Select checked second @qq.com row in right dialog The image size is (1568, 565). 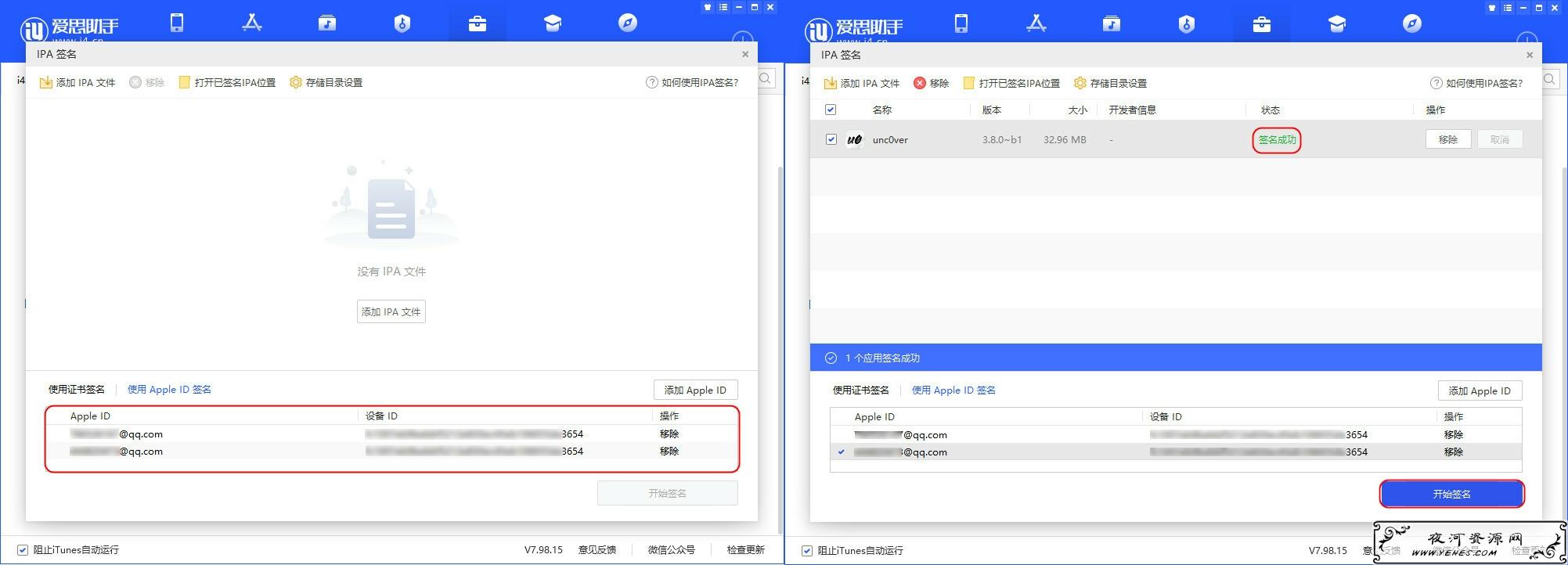pyautogui.click(x=1176, y=452)
